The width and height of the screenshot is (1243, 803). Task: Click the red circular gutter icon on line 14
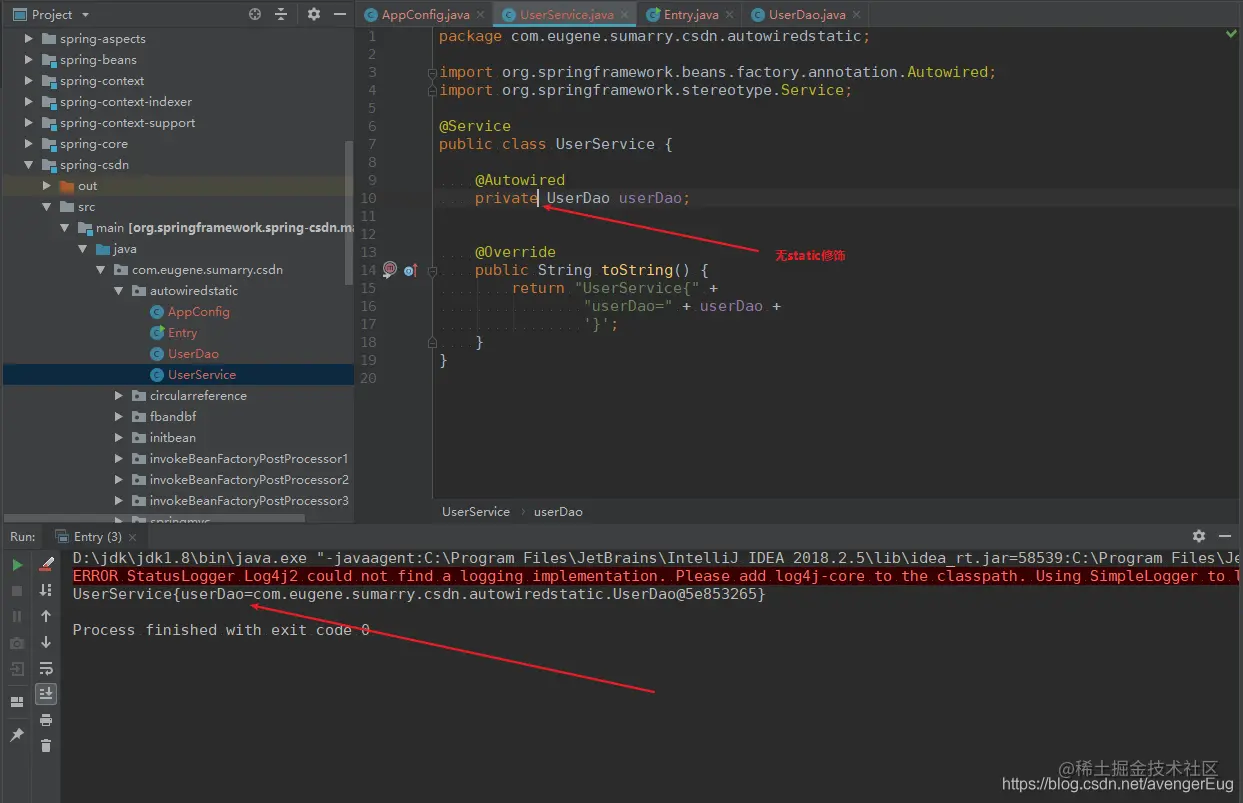pyautogui.click(x=390, y=269)
